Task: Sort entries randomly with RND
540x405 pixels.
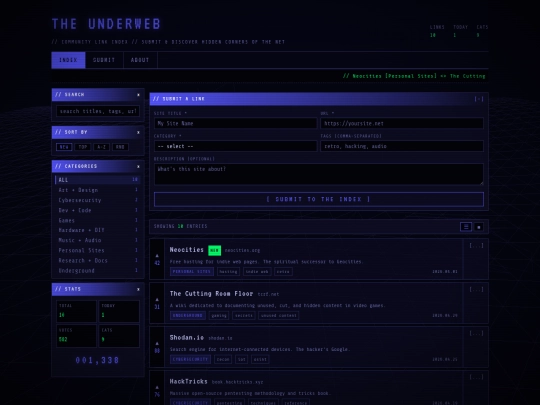Action: tap(120, 147)
